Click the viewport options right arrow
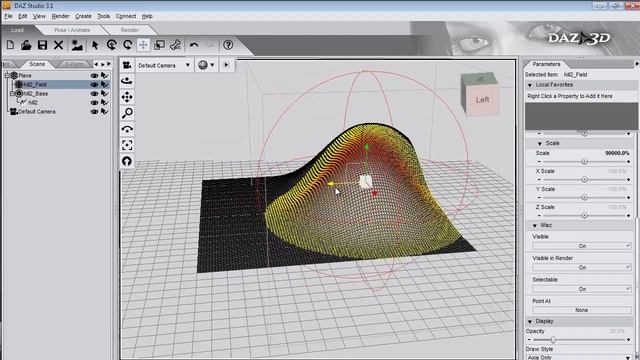This screenshot has height=360, width=640. point(226,65)
